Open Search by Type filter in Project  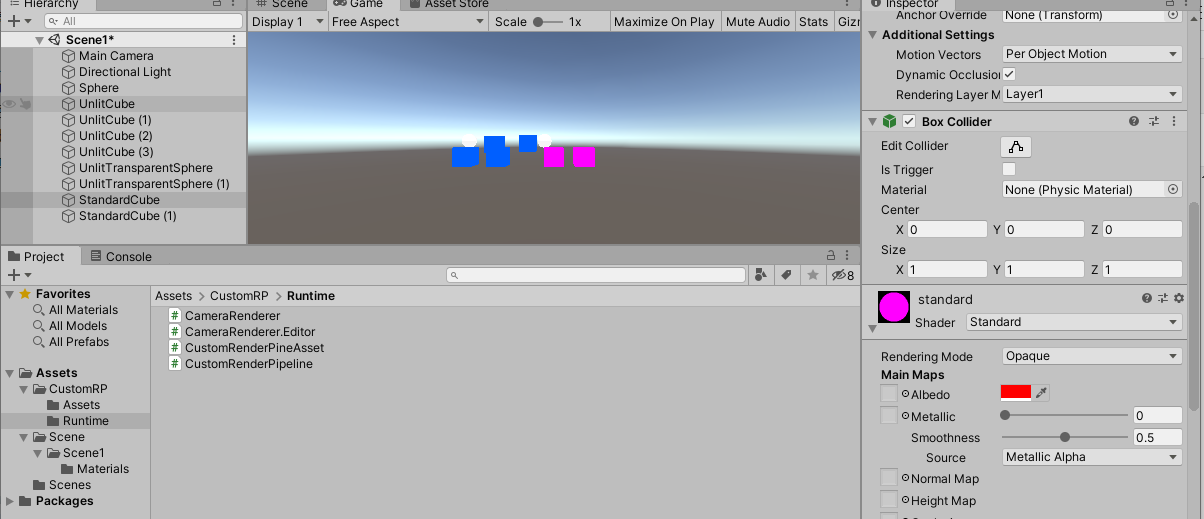762,275
